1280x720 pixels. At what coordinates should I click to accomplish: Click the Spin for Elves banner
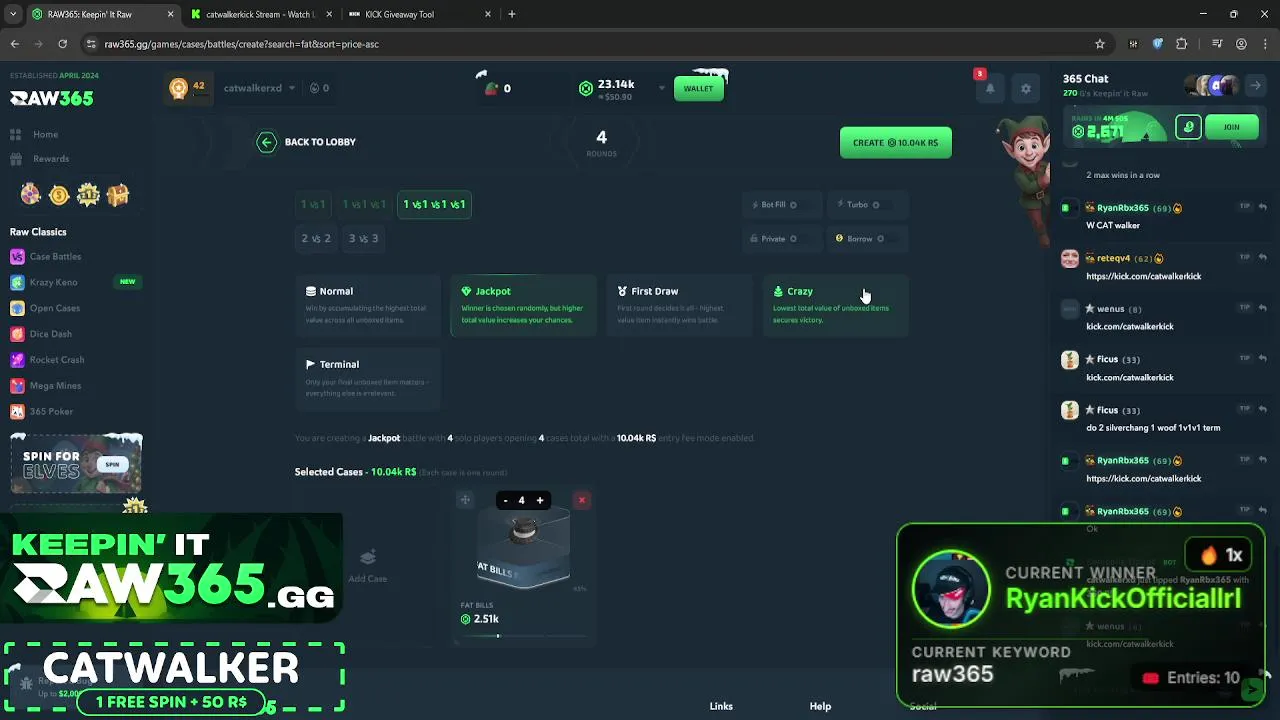pyautogui.click(x=76, y=463)
